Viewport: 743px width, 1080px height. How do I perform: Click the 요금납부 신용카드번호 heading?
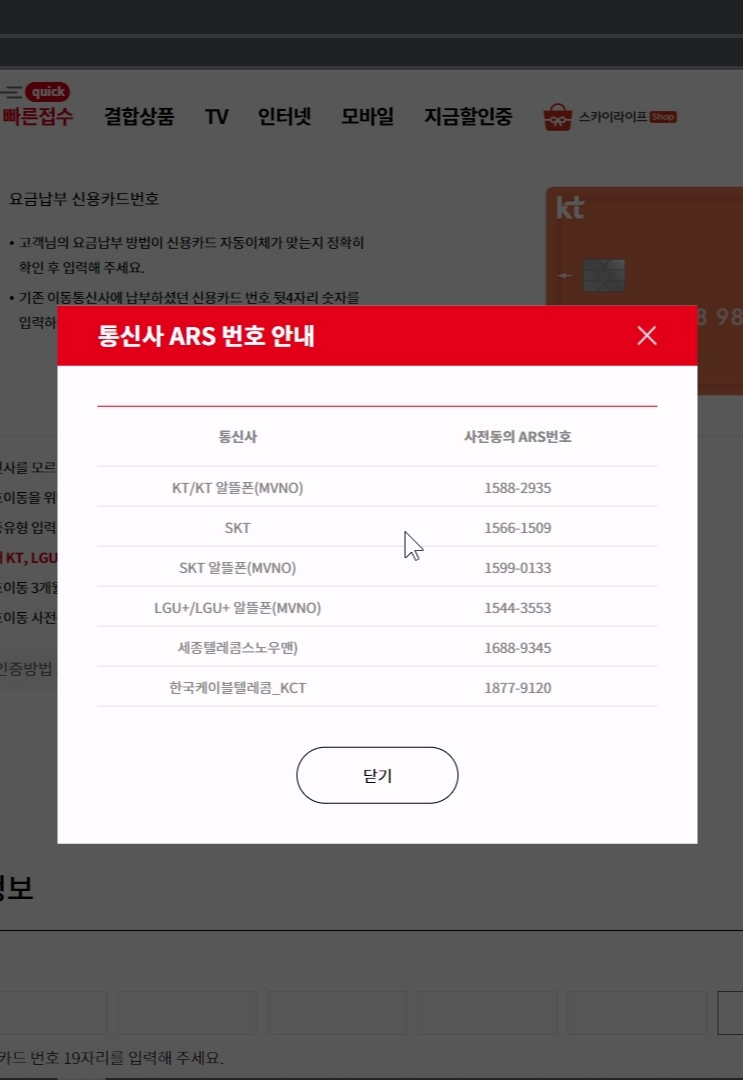pyautogui.click(x=84, y=199)
